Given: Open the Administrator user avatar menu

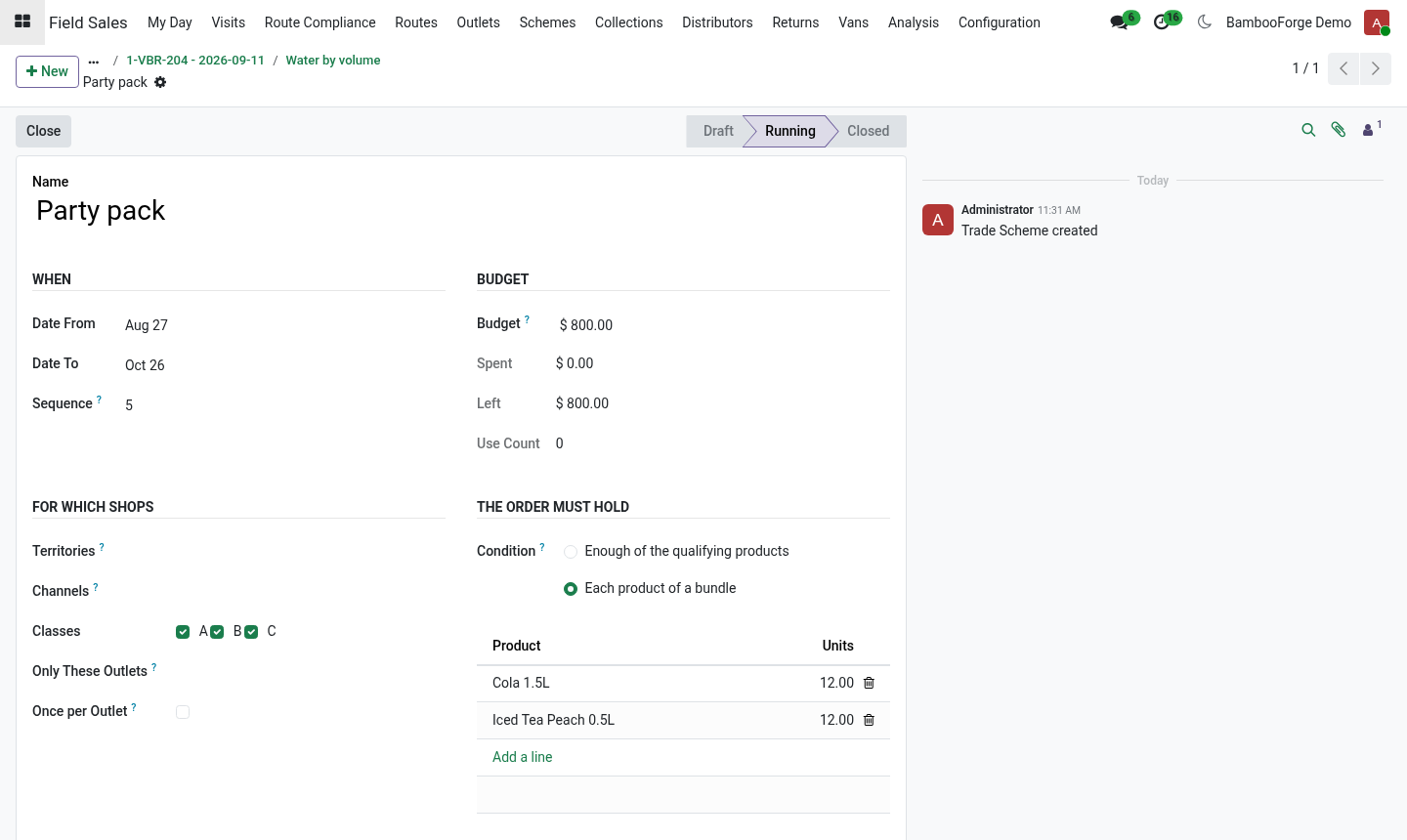Looking at the screenshot, I should coord(1377,22).
